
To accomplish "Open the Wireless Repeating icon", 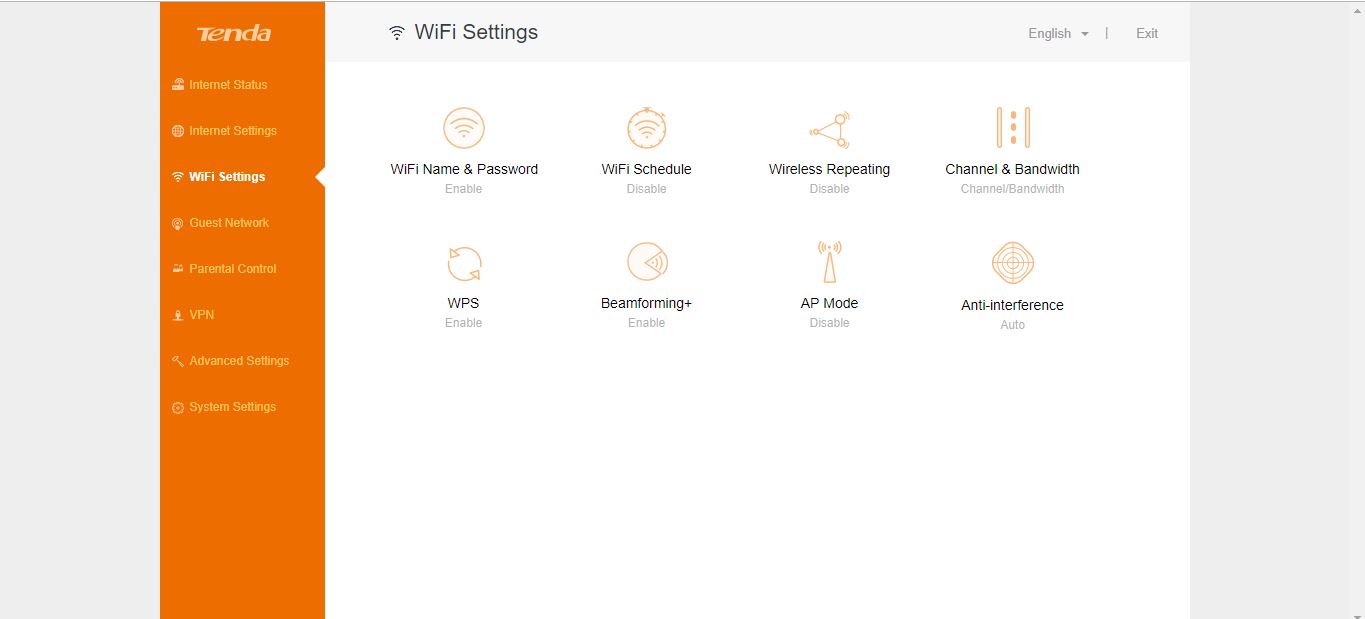I will tap(830, 129).
